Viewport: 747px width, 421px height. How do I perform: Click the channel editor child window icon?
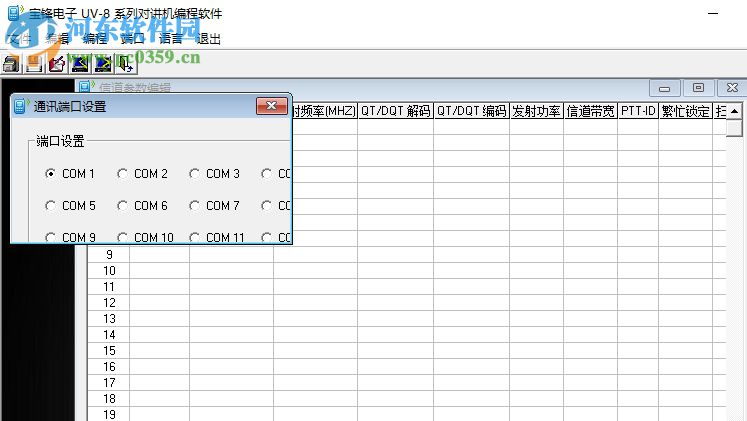85,87
